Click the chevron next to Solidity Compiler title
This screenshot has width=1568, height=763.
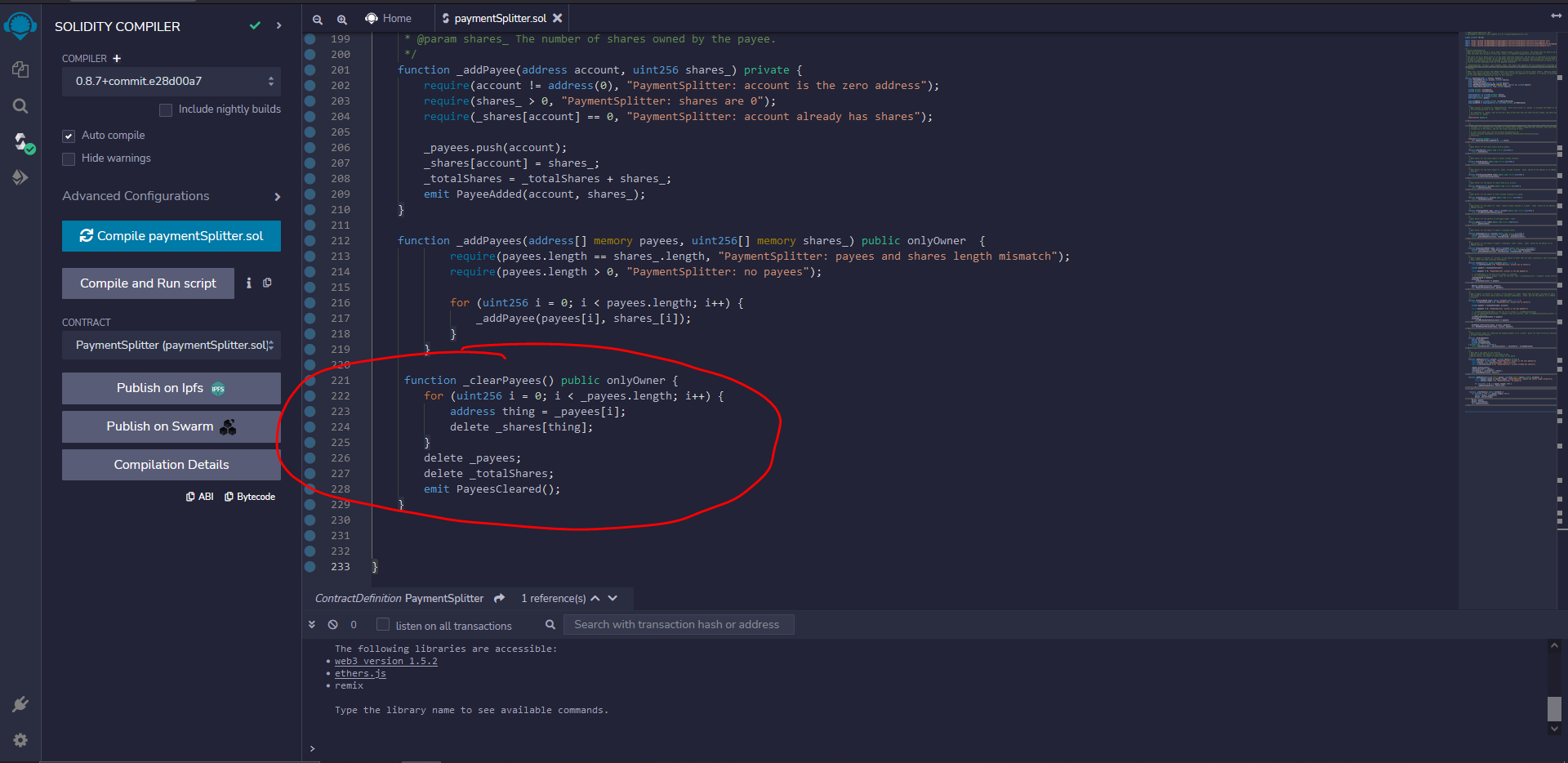279,26
